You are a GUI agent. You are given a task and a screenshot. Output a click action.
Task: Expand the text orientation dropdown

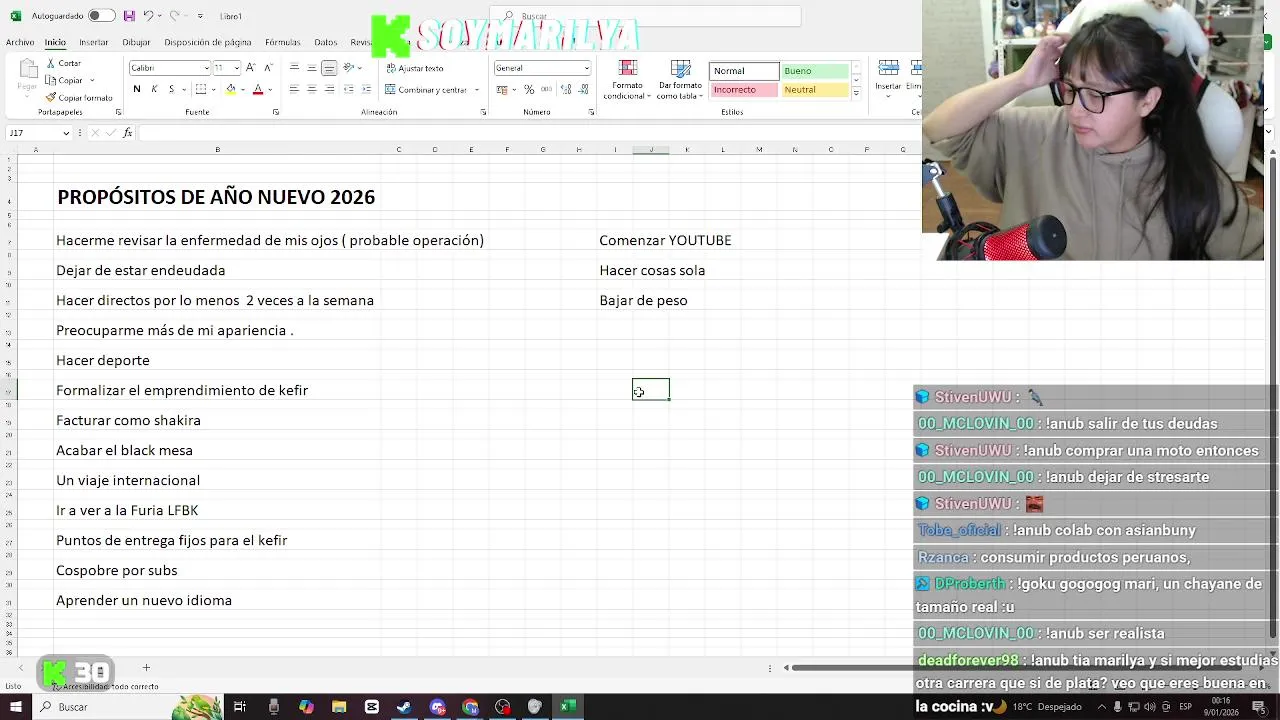click(359, 67)
